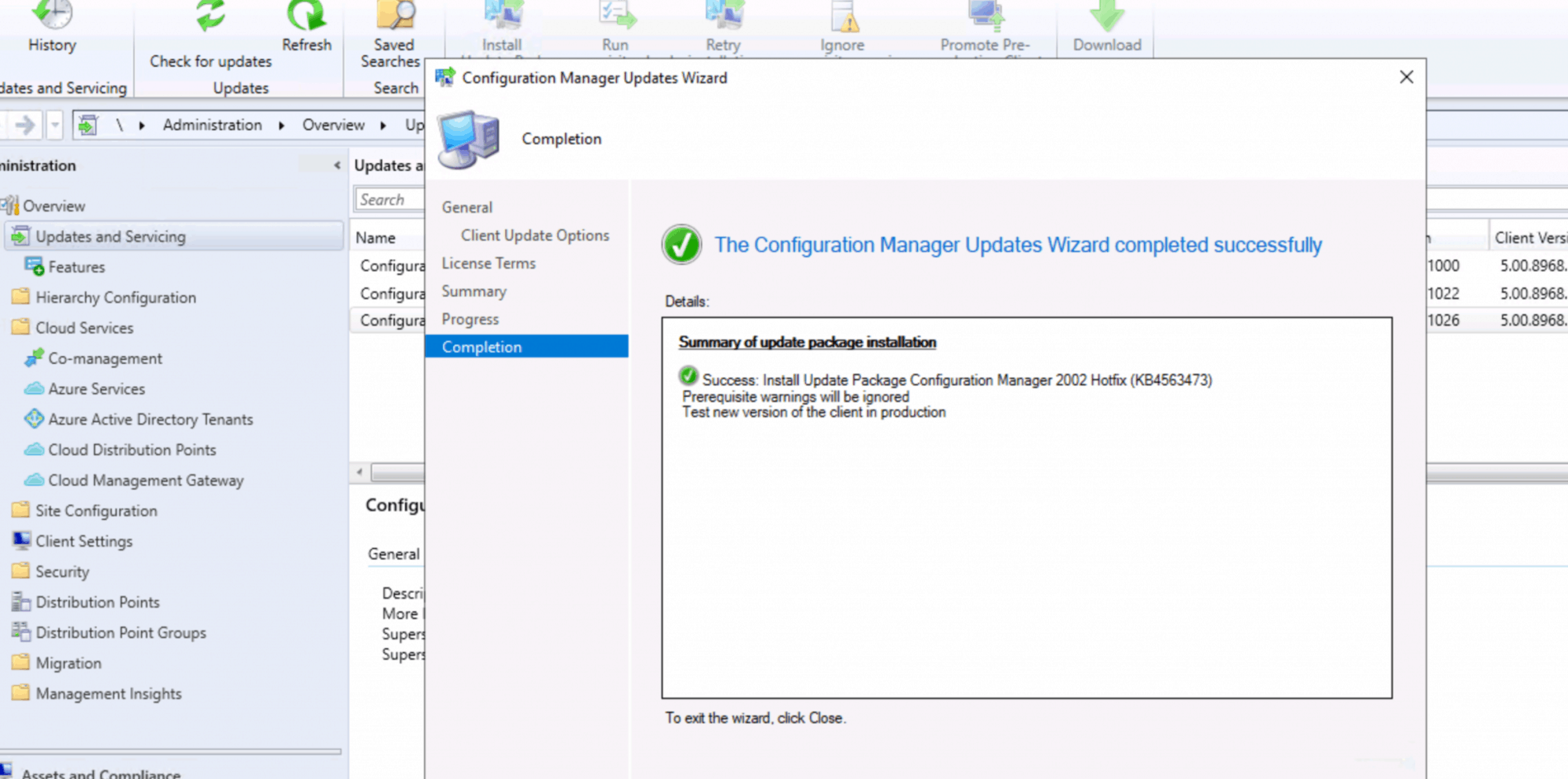The width and height of the screenshot is (1568, 779).
Task: Select Overview in the navigation tree
Action: pyautogui.click(x=54, y=206)
